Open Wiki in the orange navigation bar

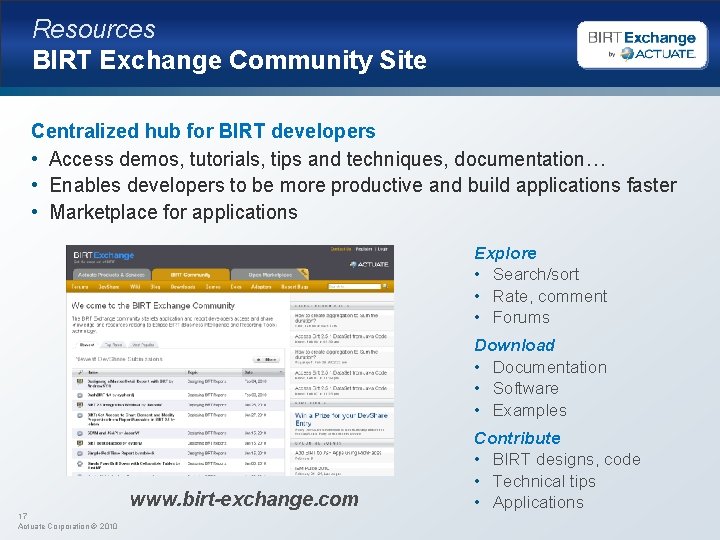click(x=135, y=287)
